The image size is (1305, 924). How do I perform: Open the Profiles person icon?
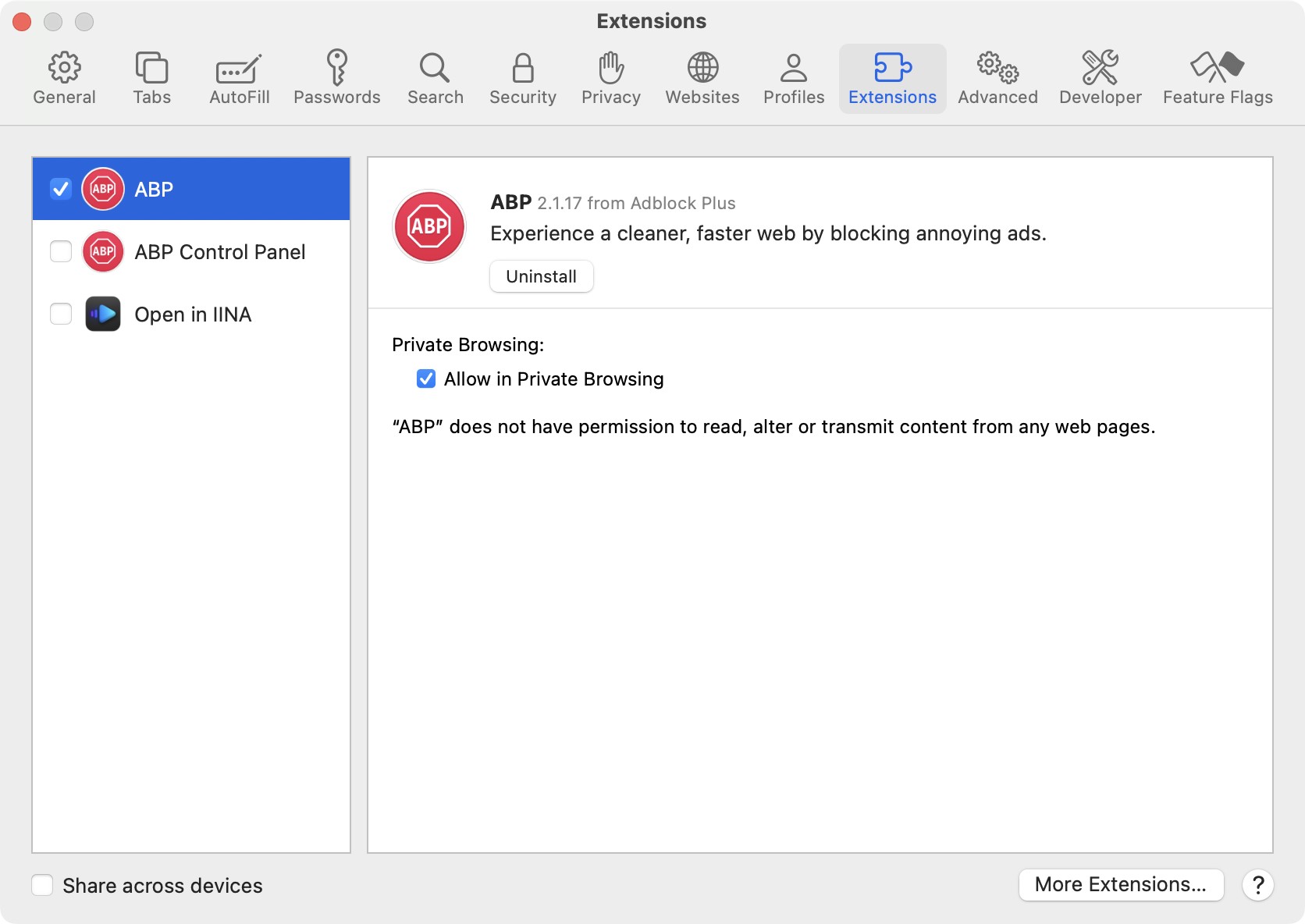pyautogui.click(x=794, y=68)
